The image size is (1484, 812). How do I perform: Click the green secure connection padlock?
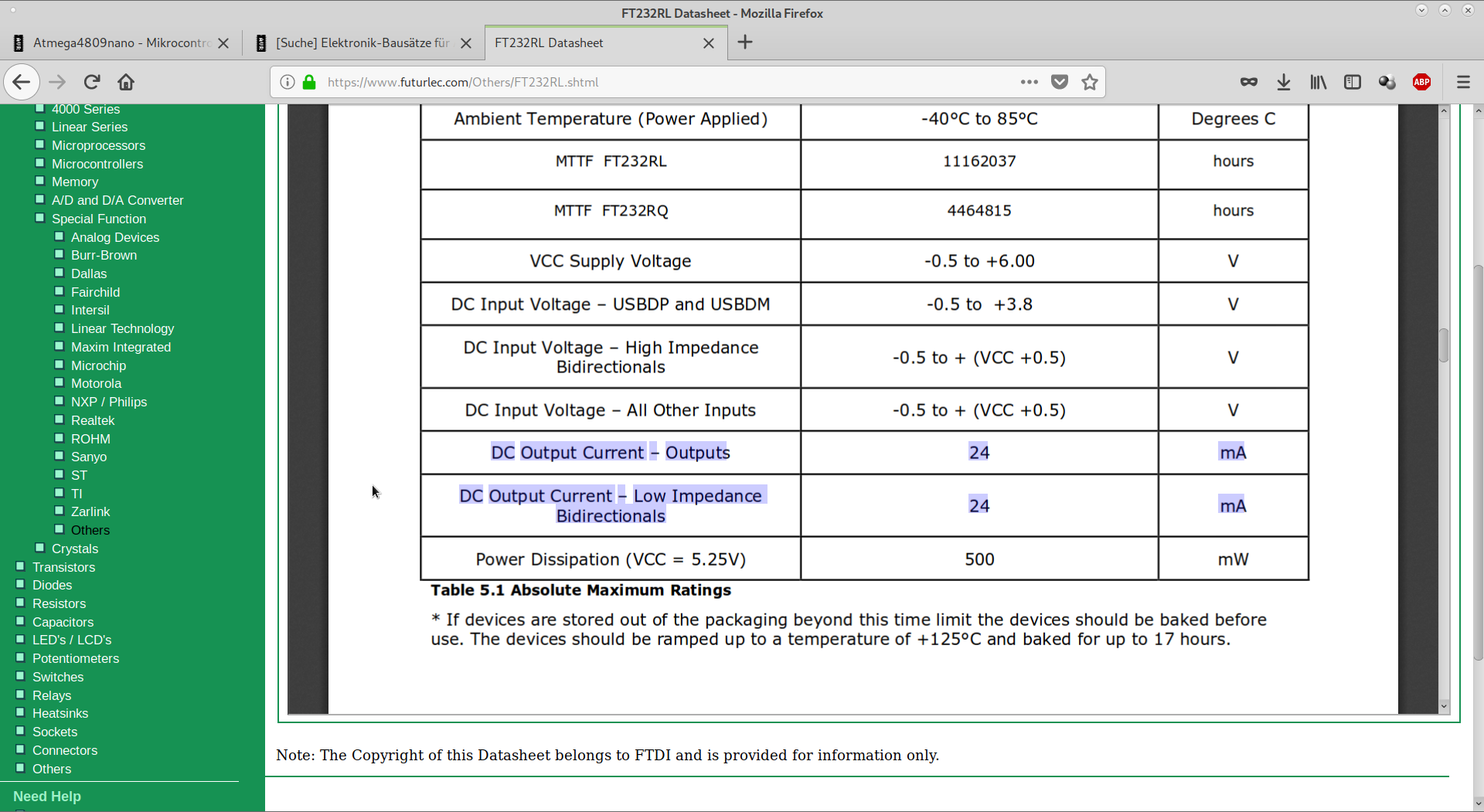click(309, 82)
